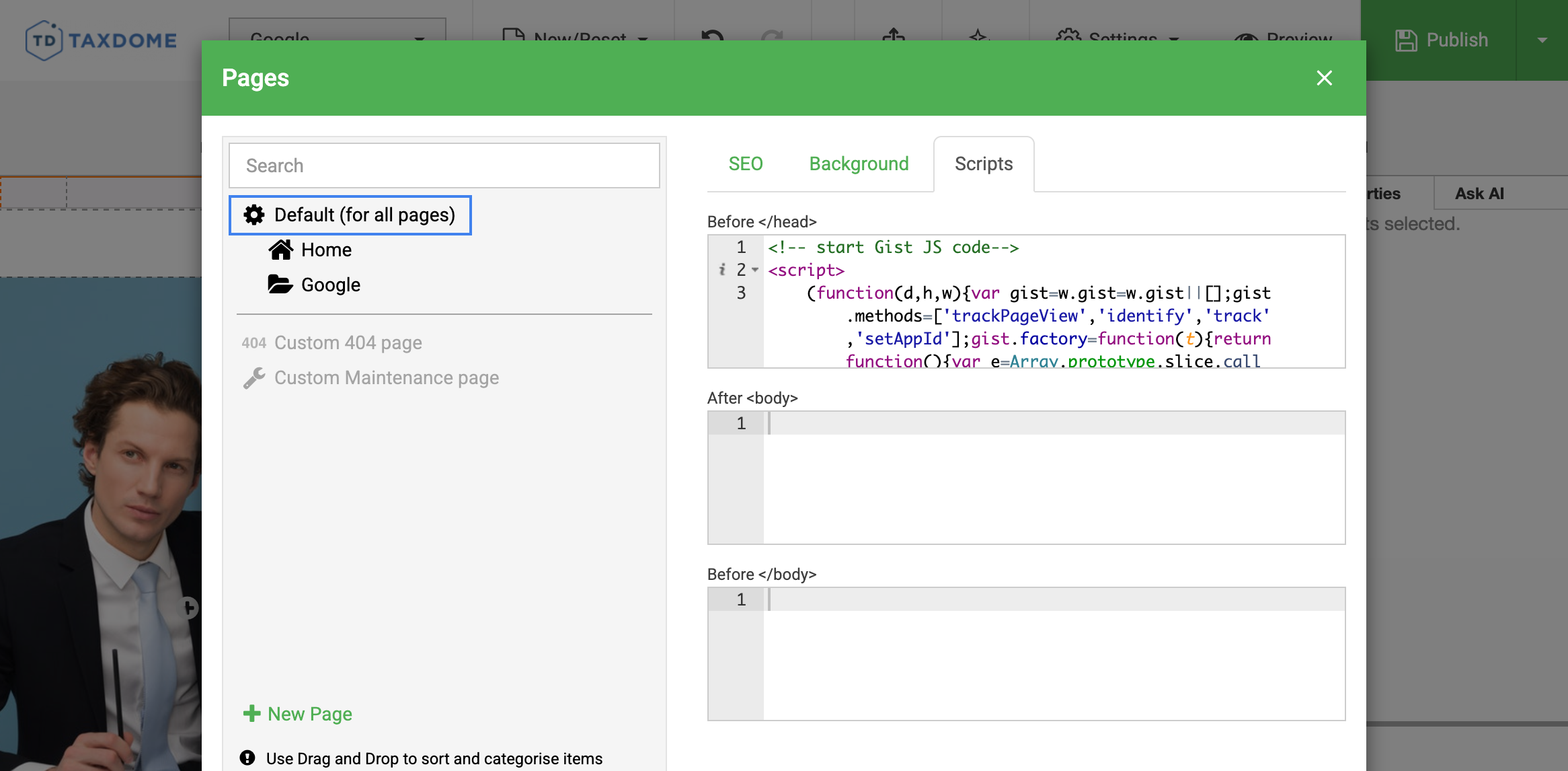The width and height of the screenshot is (1568, 771).
Task: Open the Publish dropdown arrow
Action: 1542,40
